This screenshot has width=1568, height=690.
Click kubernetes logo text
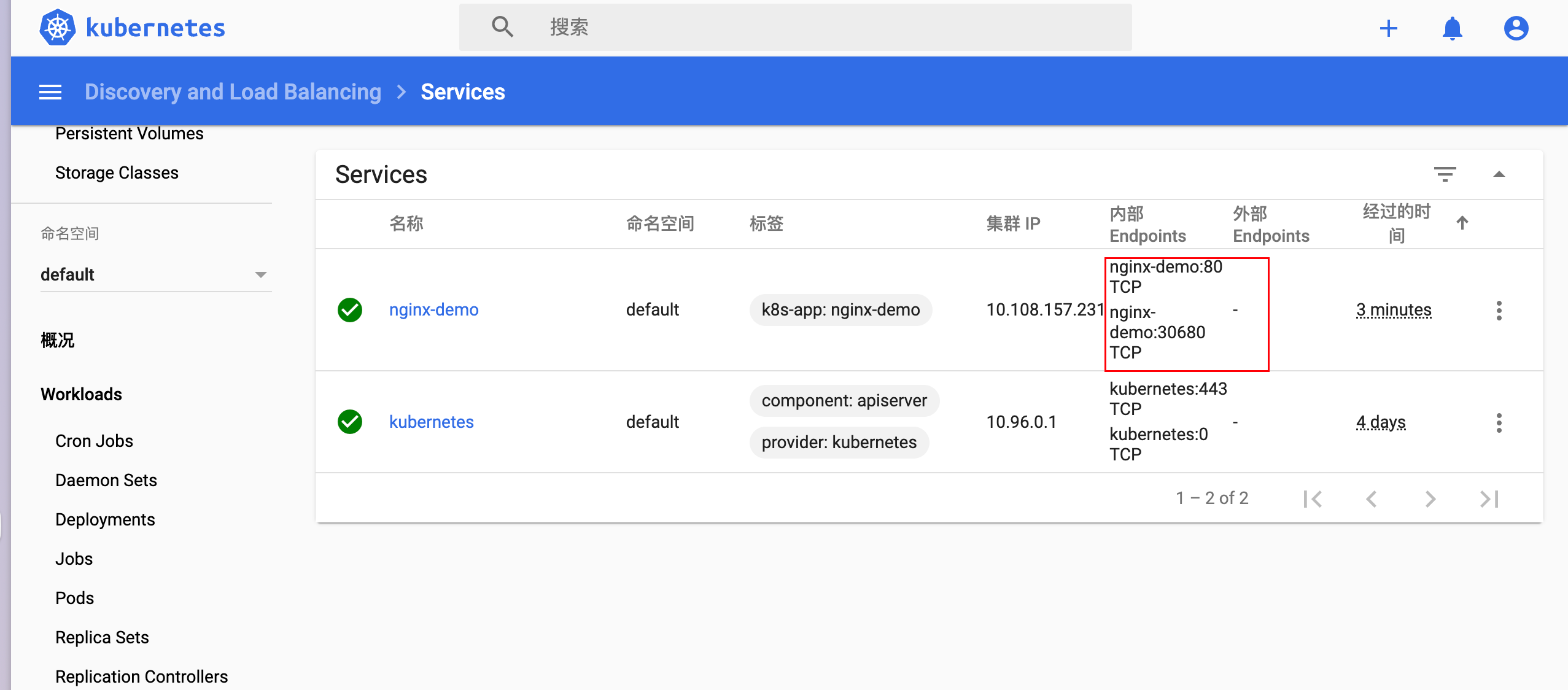click(x=156, y=28)
